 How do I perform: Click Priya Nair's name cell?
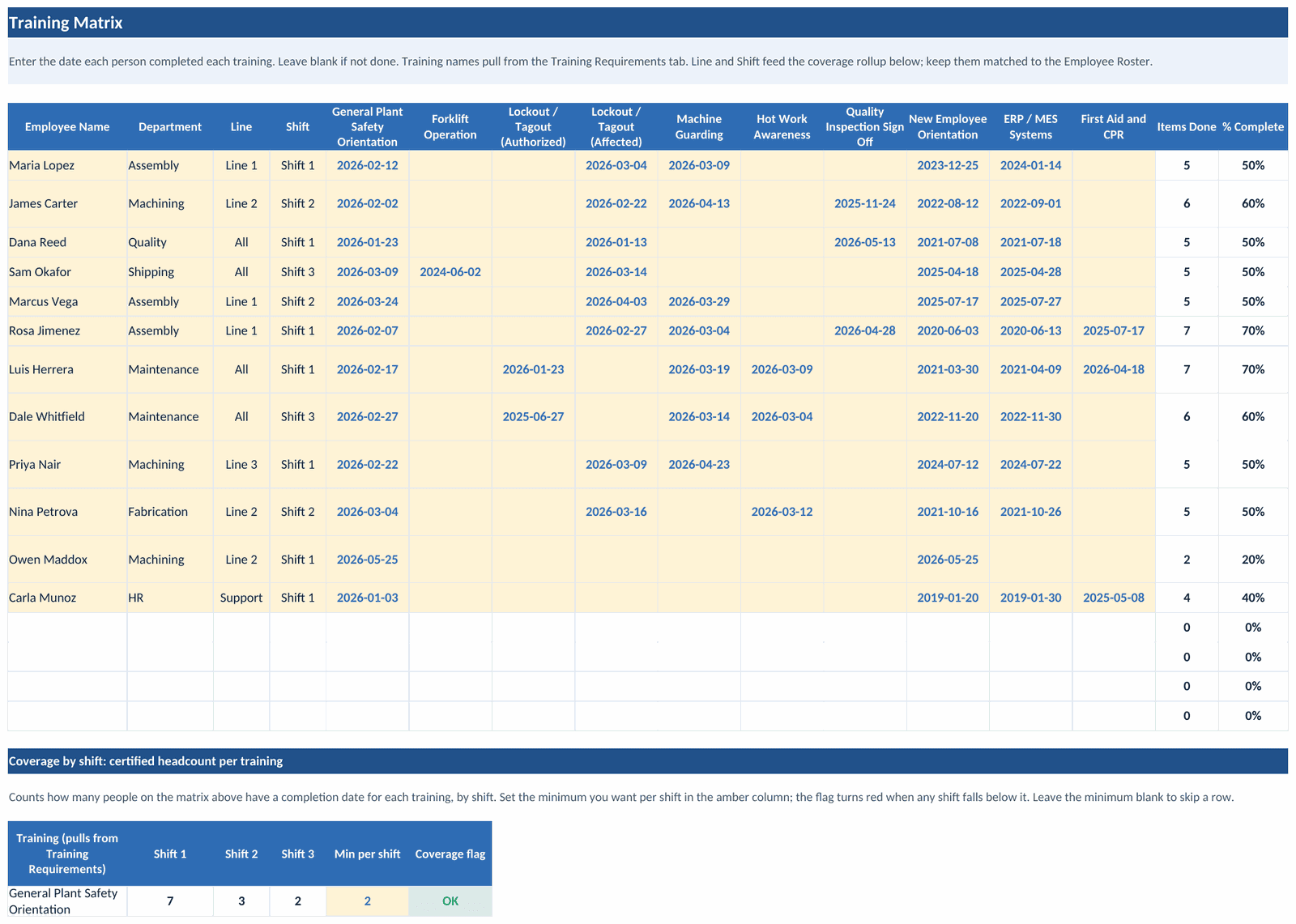[x=67, y=465]
